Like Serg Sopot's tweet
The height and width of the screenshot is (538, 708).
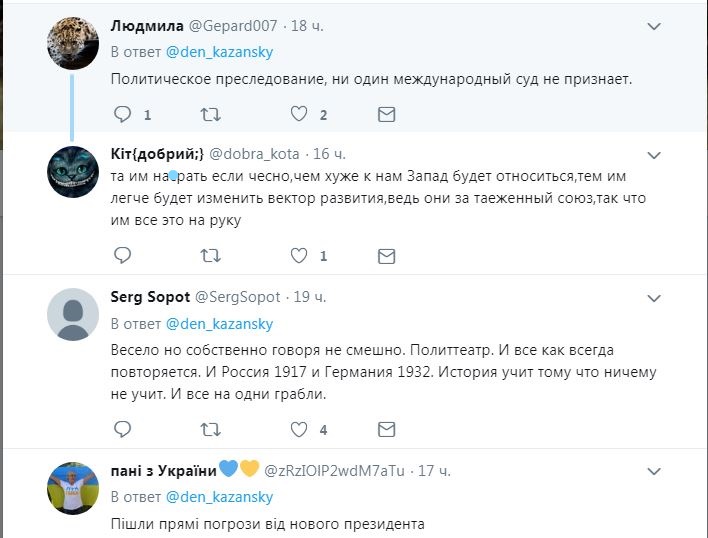[298, 429]
